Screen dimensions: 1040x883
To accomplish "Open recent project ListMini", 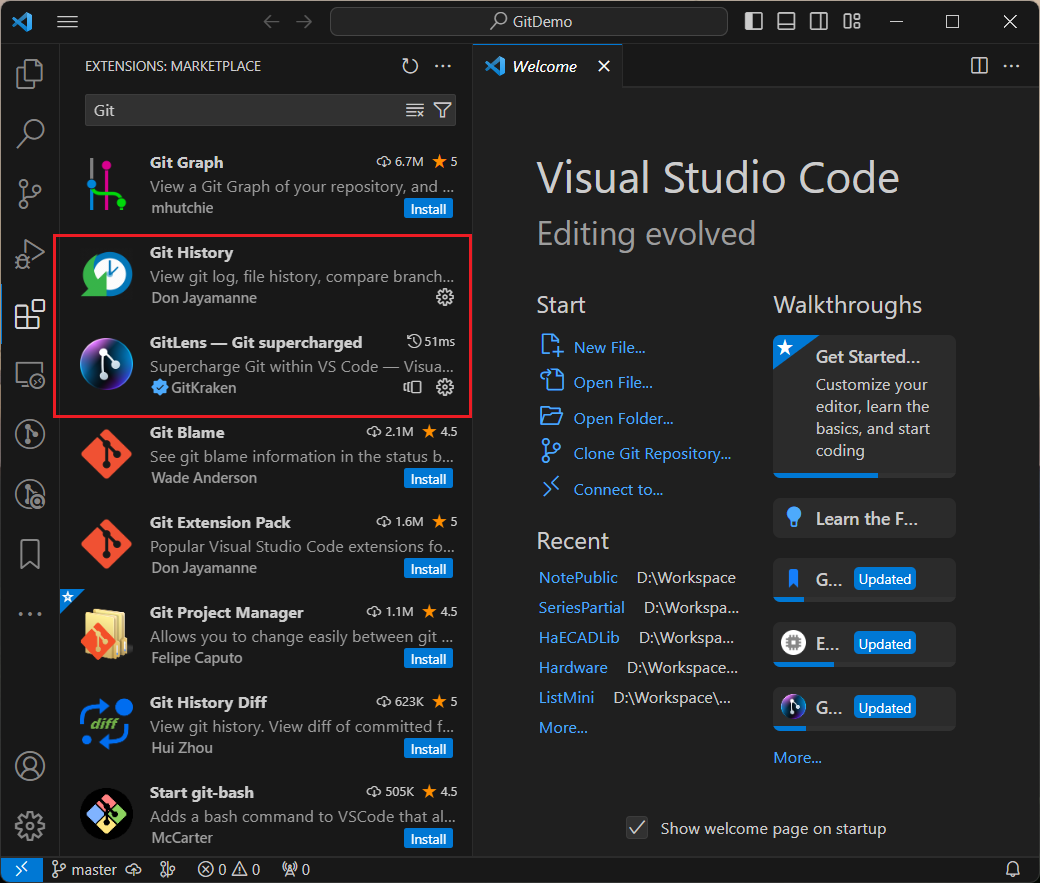I will point(566,698).
